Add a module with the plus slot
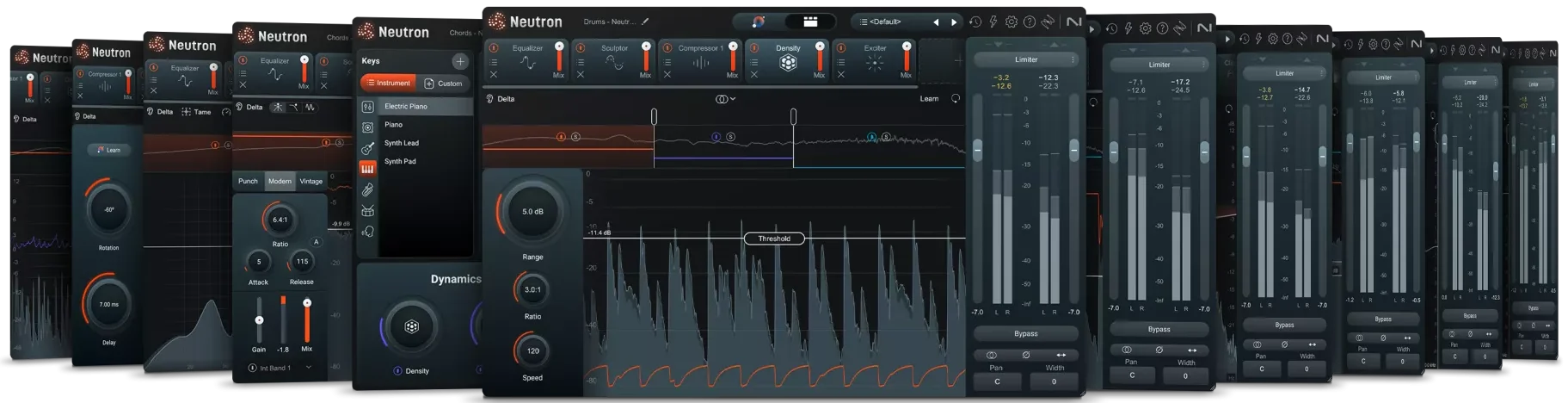The height and width of the screenshot is (403, 1568). 956,60
